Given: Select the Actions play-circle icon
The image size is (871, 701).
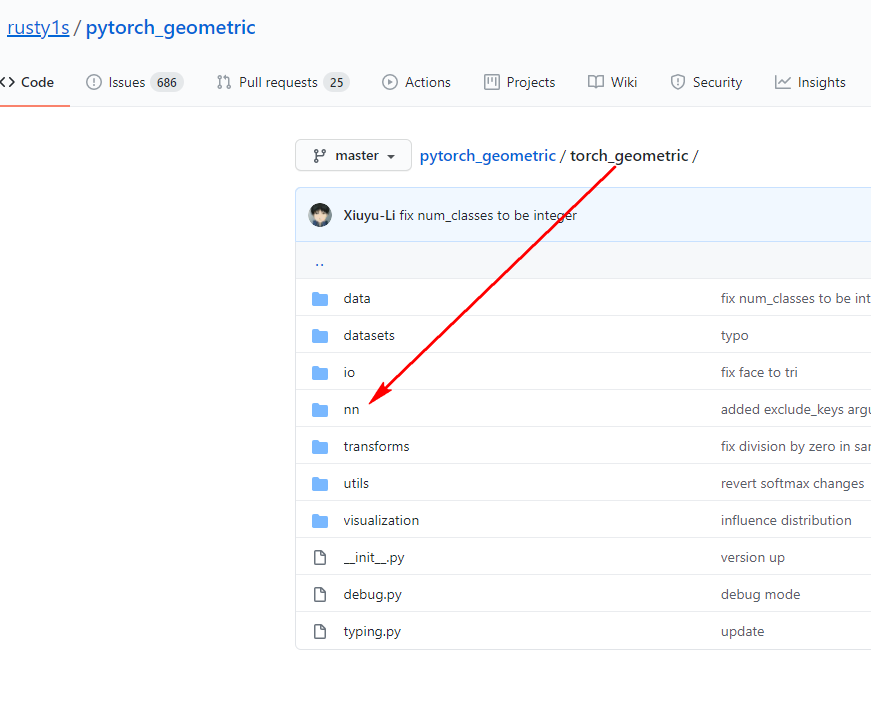Looking at the screenshot, I should 390,82.
